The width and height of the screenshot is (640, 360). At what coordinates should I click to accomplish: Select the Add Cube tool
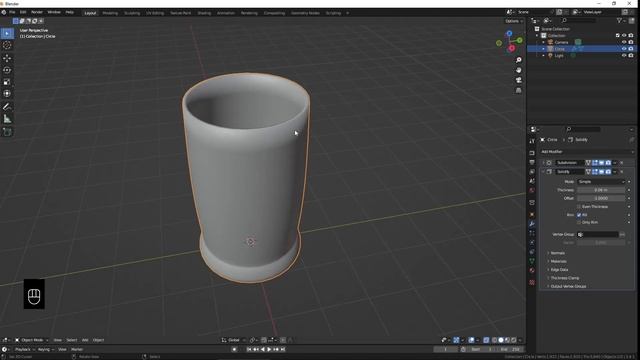coord(7,132)
